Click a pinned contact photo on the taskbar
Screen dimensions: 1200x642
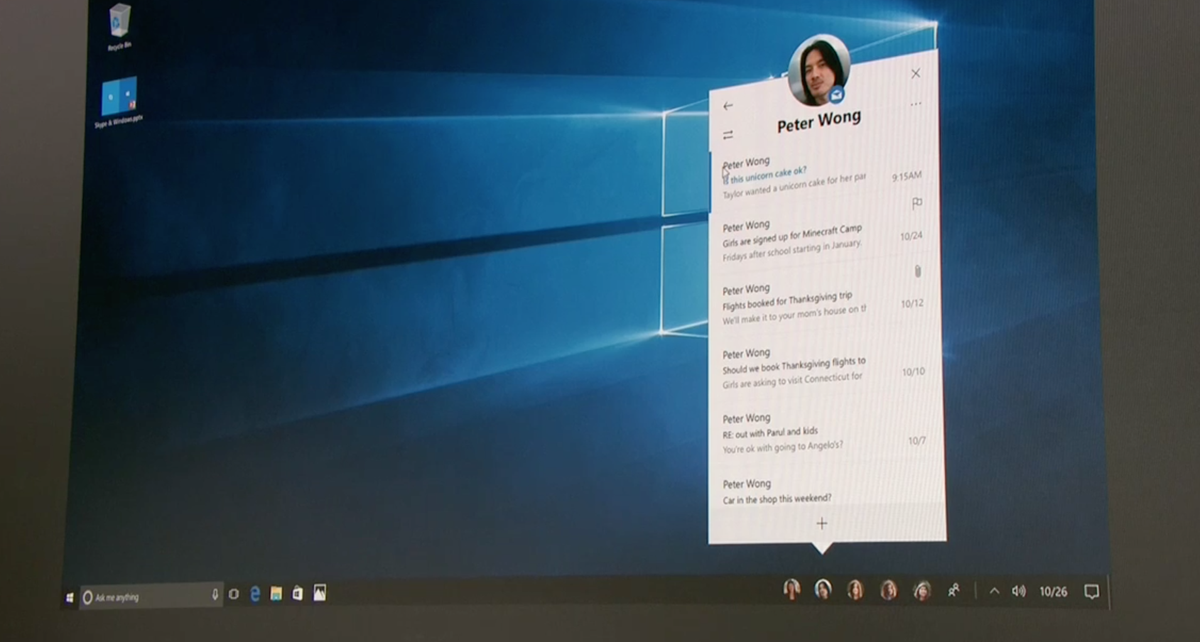822,590
